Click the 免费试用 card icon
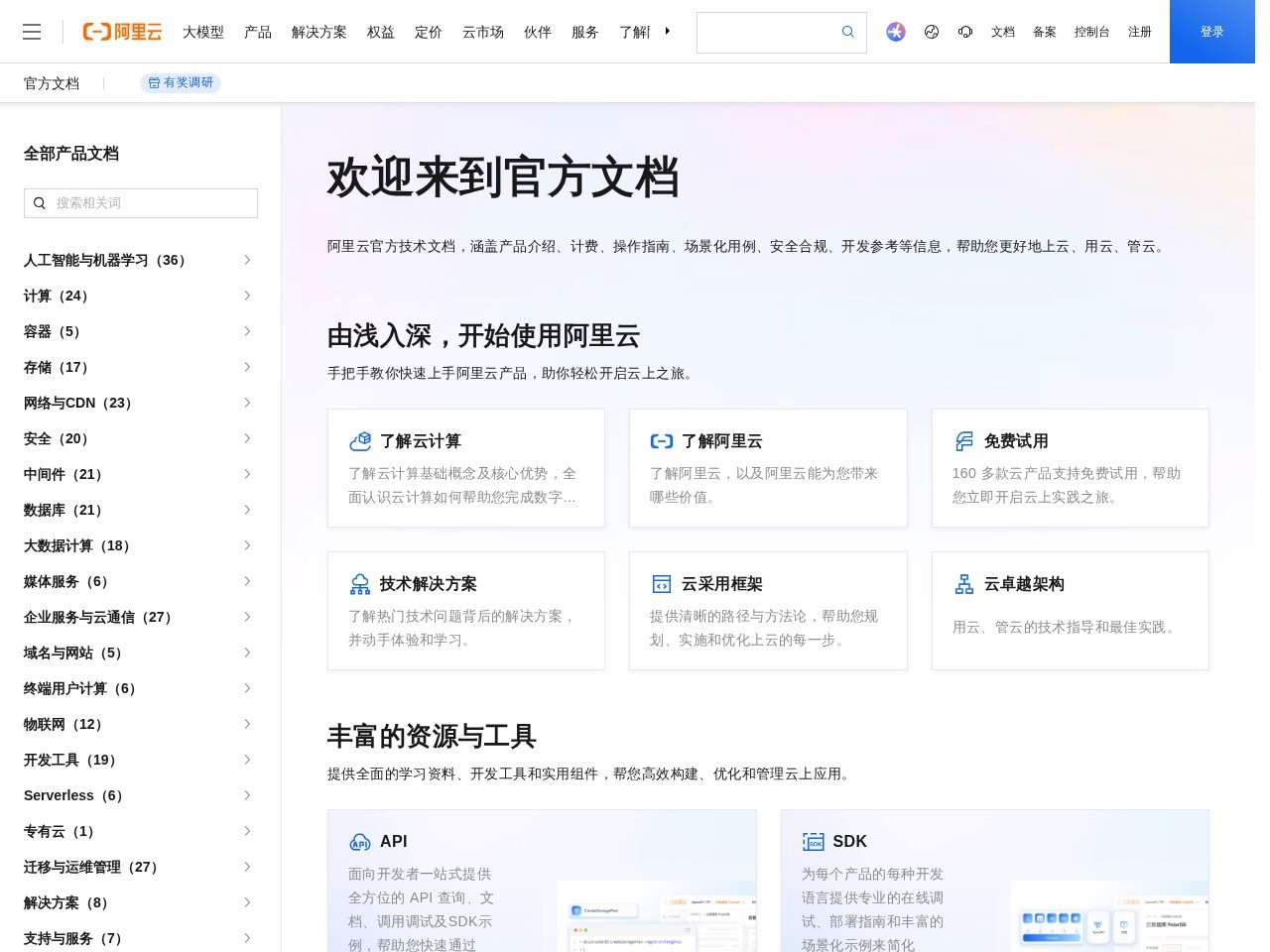Screen dimensions: 1270x952 (x=963, y=440)
